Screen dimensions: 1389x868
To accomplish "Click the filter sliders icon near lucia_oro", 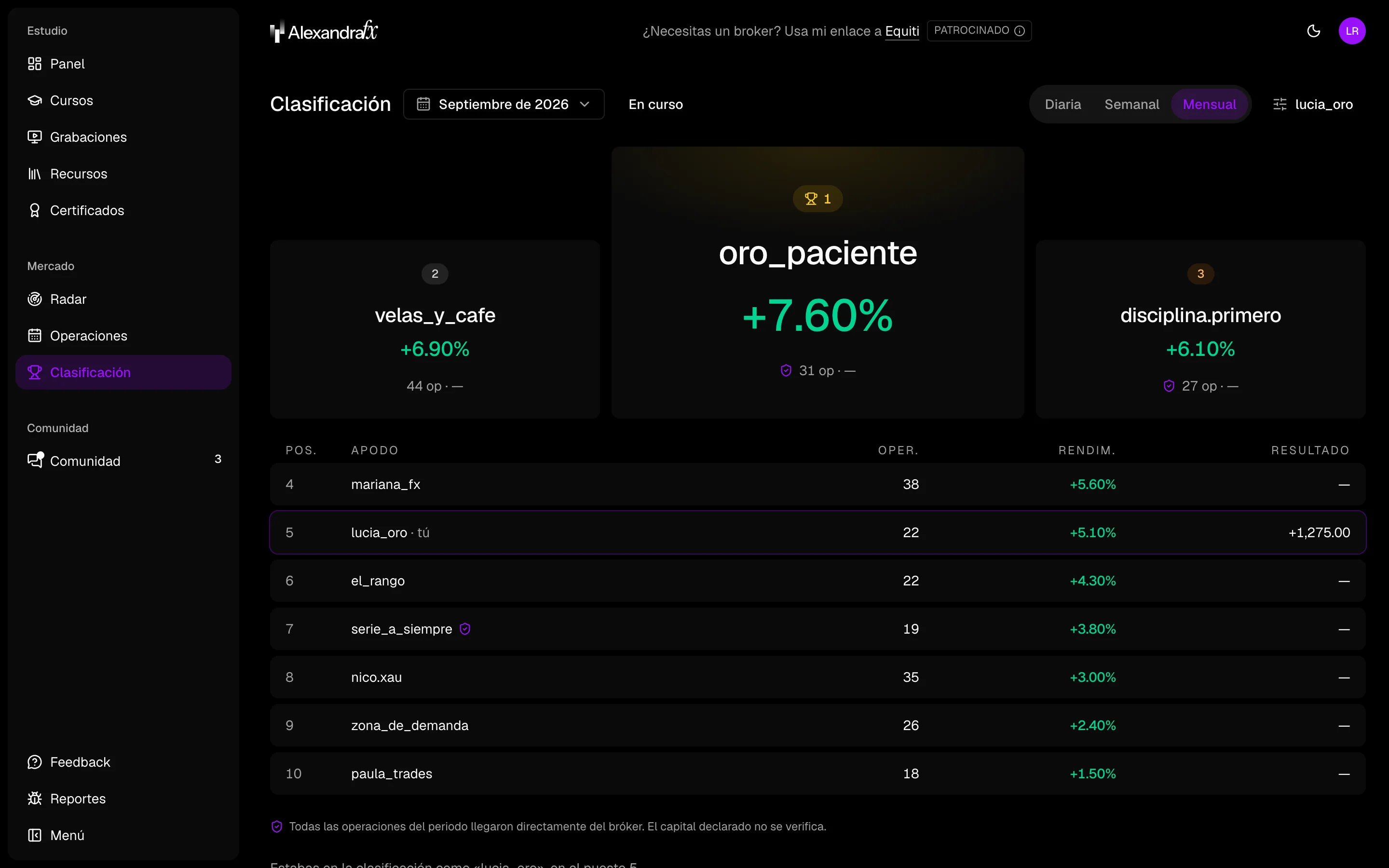I will tap(1280, 105).
